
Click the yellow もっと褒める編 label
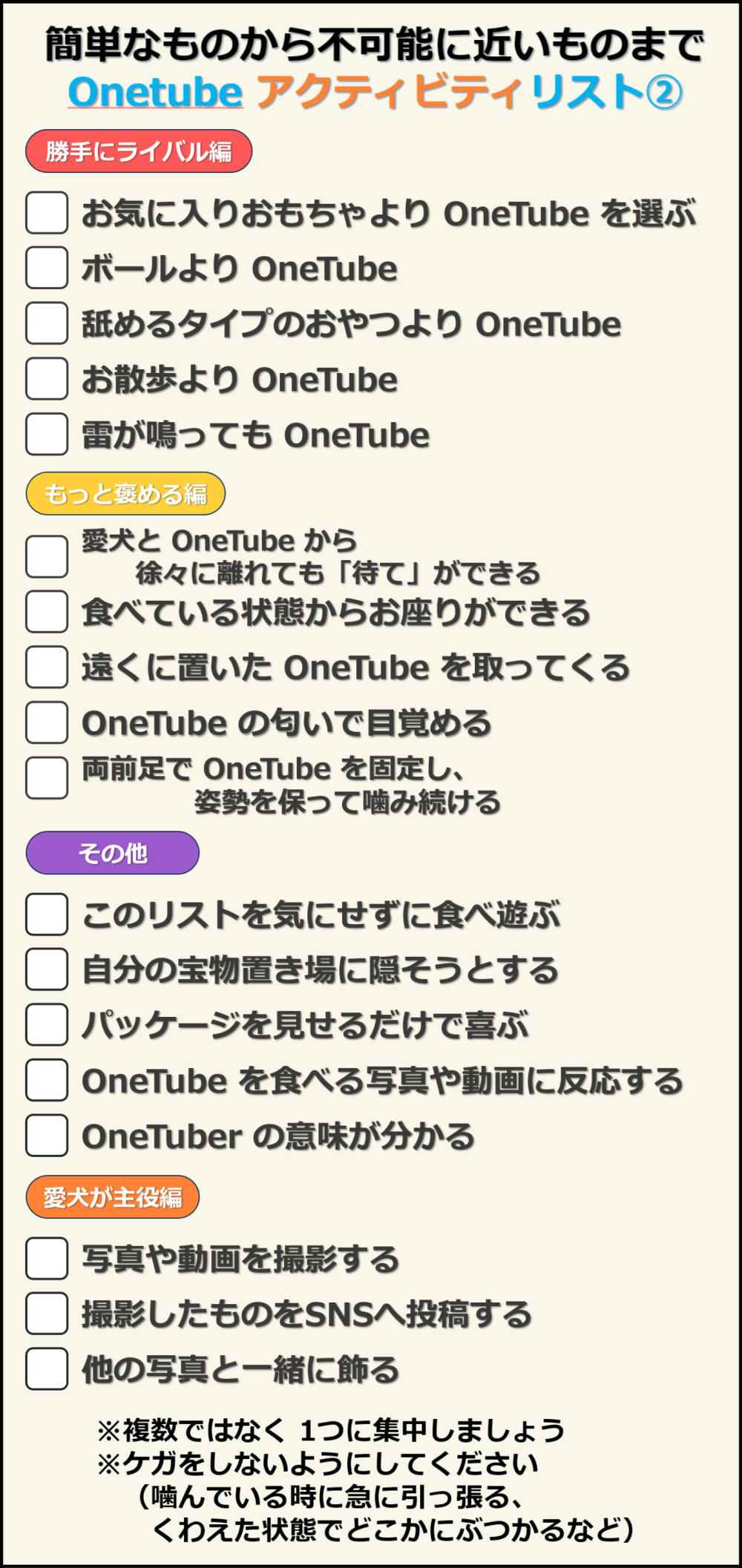pos(125,493)
